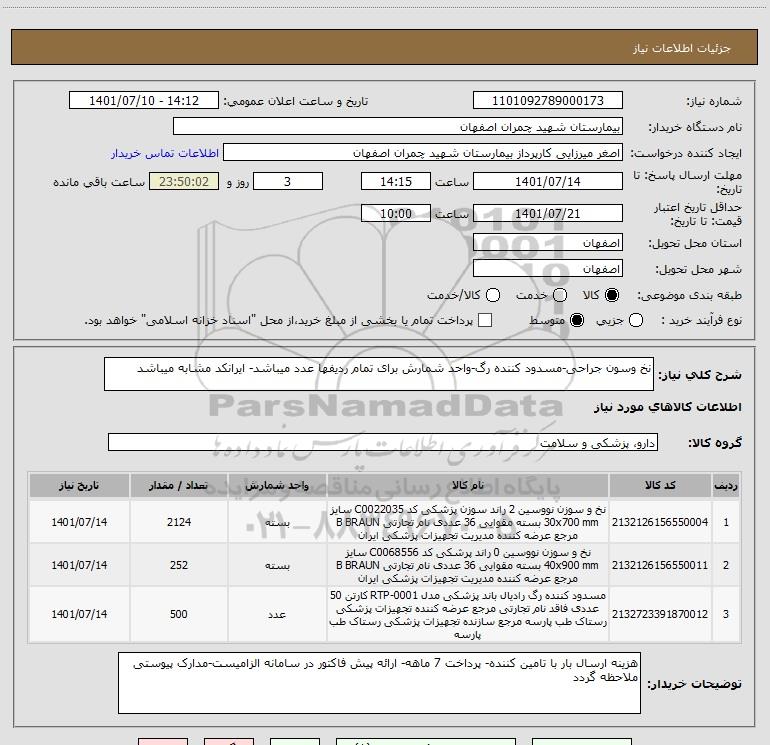The height and width of the screenshot is (745, 770).
Task: Click the شماره نیاز label
Action: tap(714, 101)
